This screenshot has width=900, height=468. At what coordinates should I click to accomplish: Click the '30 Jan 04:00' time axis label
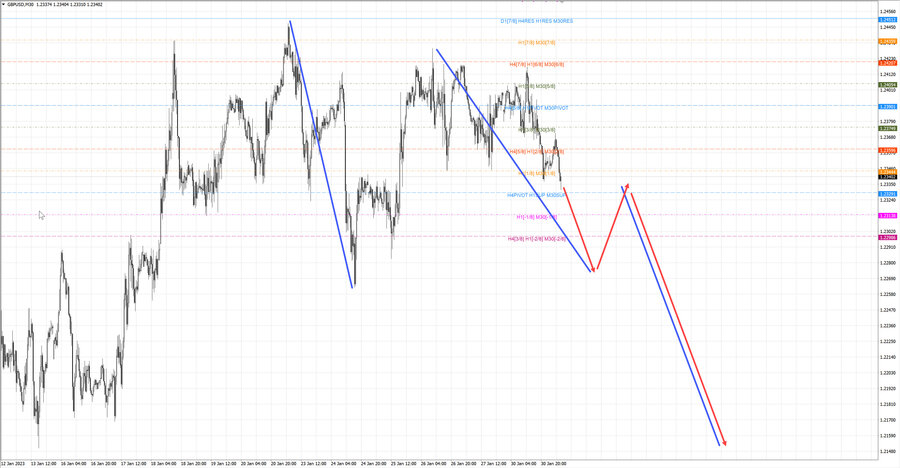[523, 463]
